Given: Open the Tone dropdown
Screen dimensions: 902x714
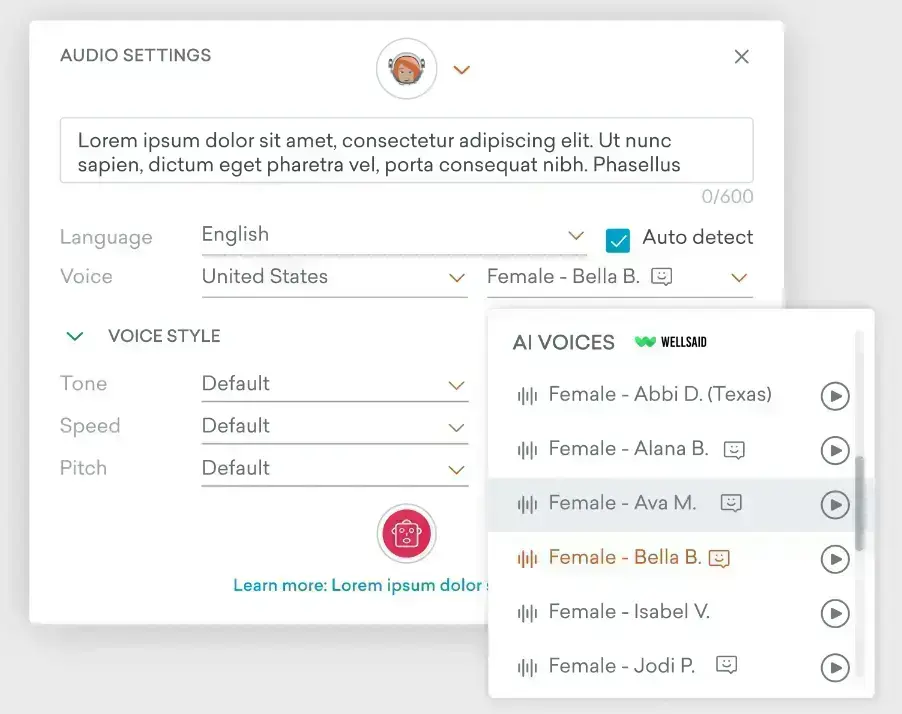Looking at the screenshot, I should point(334,384).
